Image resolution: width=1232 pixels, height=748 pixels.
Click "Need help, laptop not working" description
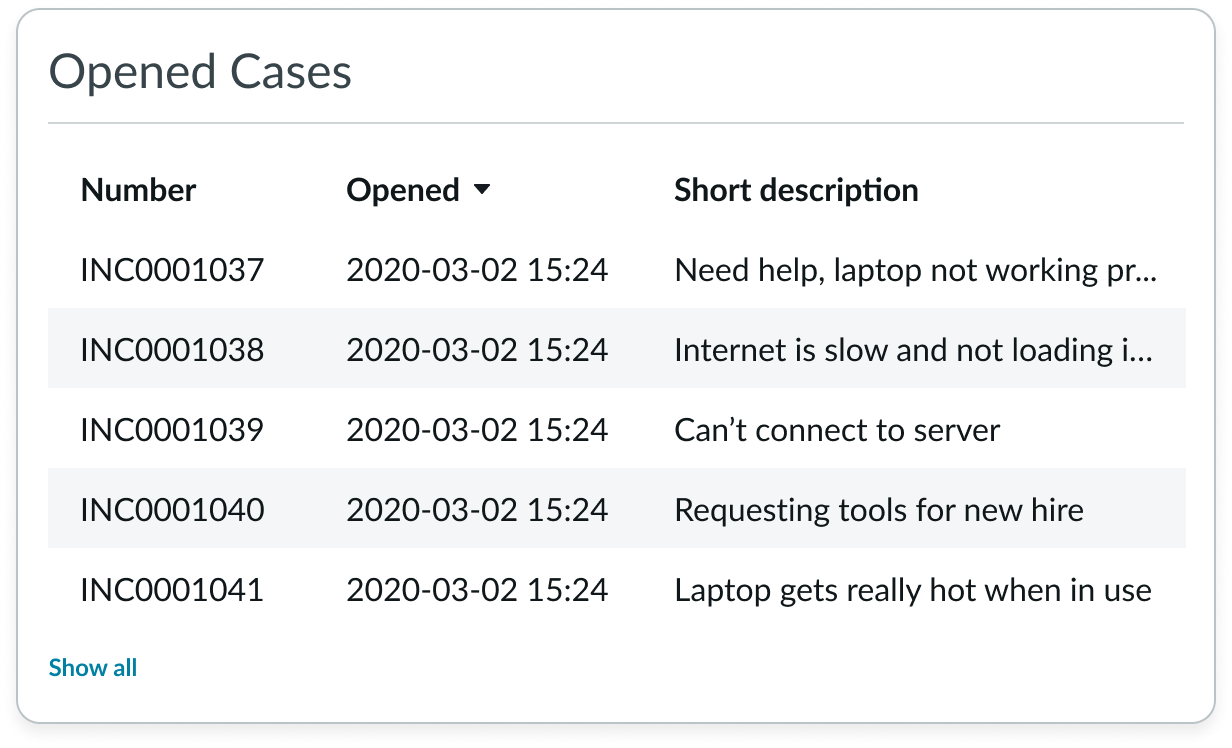(915, 270)
